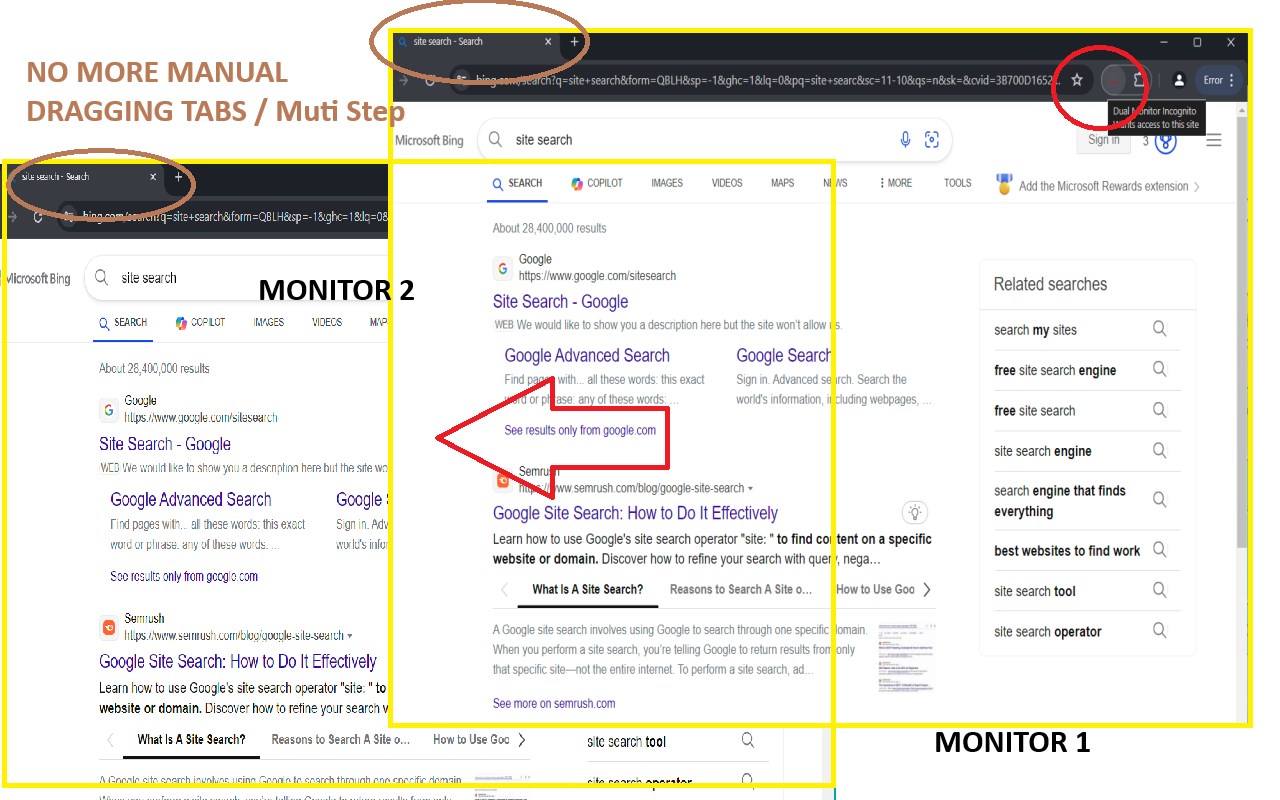Click the Sign in button on Monitor 1
Viewport: 1280px width, 800px height.
(x=1104, y=140)
